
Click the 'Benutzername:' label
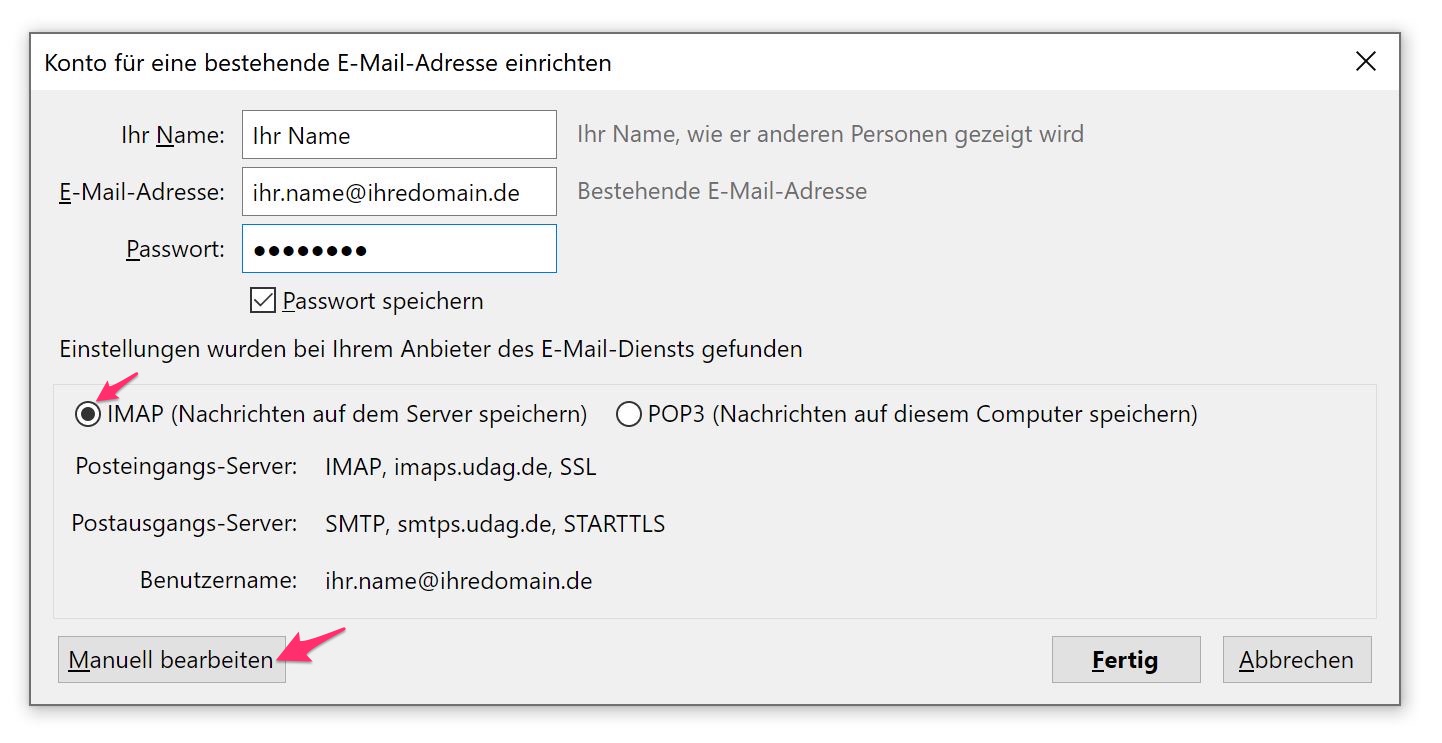(x=218, y=581)
